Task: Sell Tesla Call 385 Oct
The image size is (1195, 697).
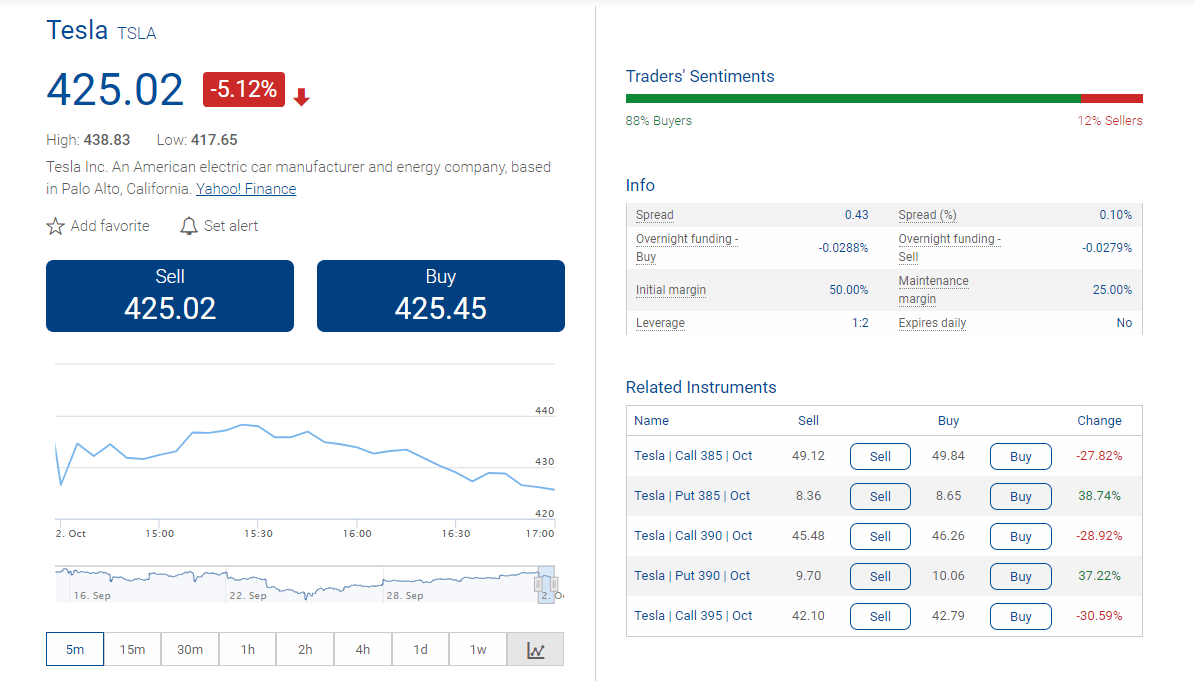Action: pos(880,456)
